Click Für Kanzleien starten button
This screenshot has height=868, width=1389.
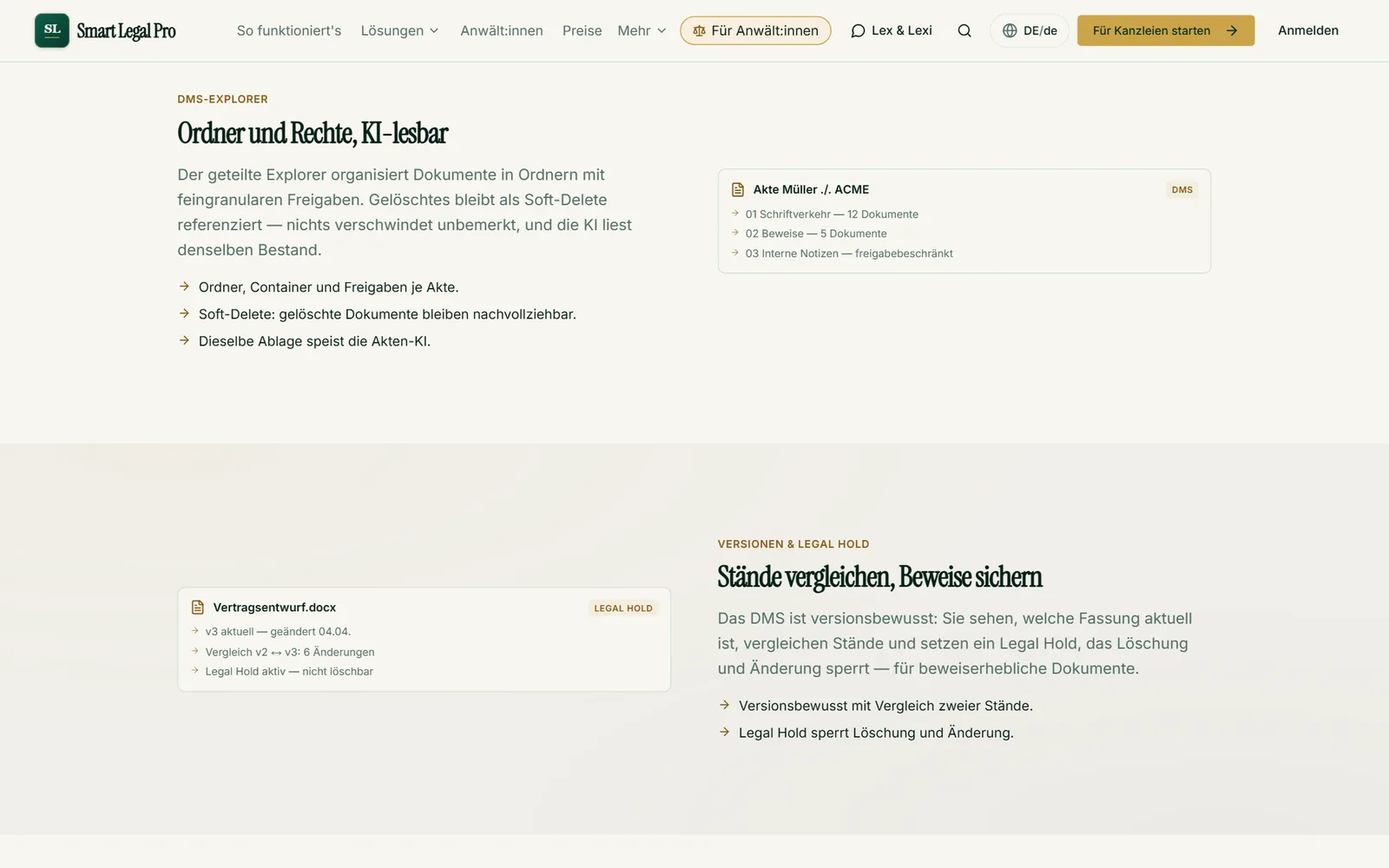click(x=1166, y=30)
